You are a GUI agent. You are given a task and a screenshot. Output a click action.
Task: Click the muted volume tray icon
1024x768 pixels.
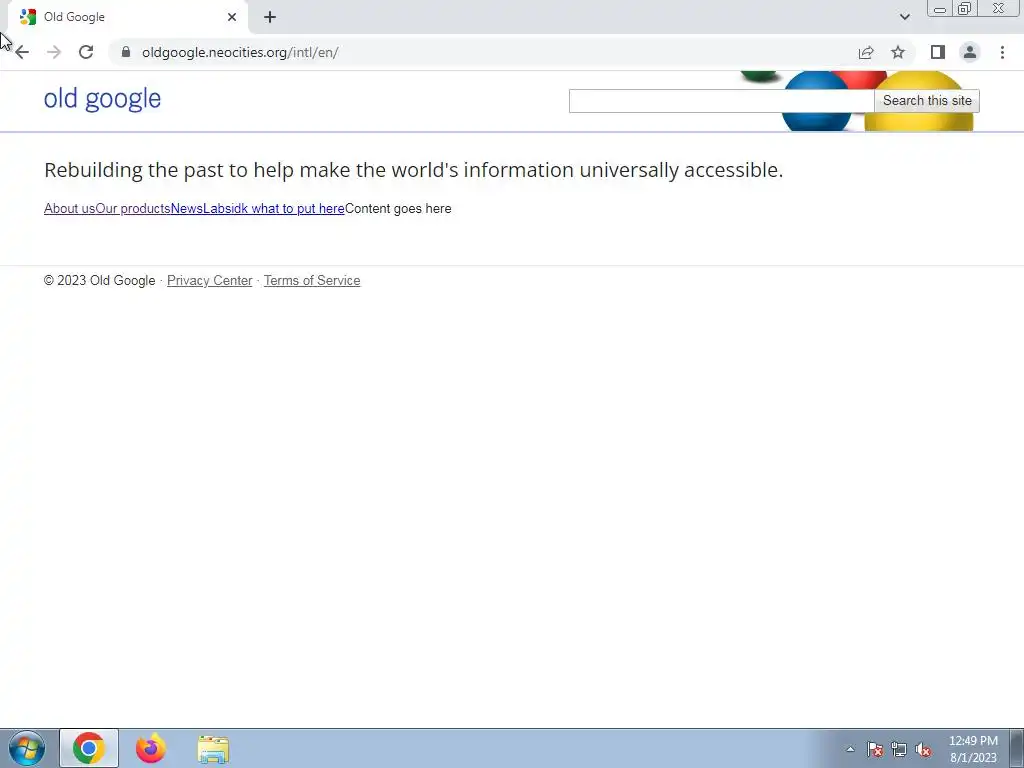pyautogui.click(x=923, y=749)
